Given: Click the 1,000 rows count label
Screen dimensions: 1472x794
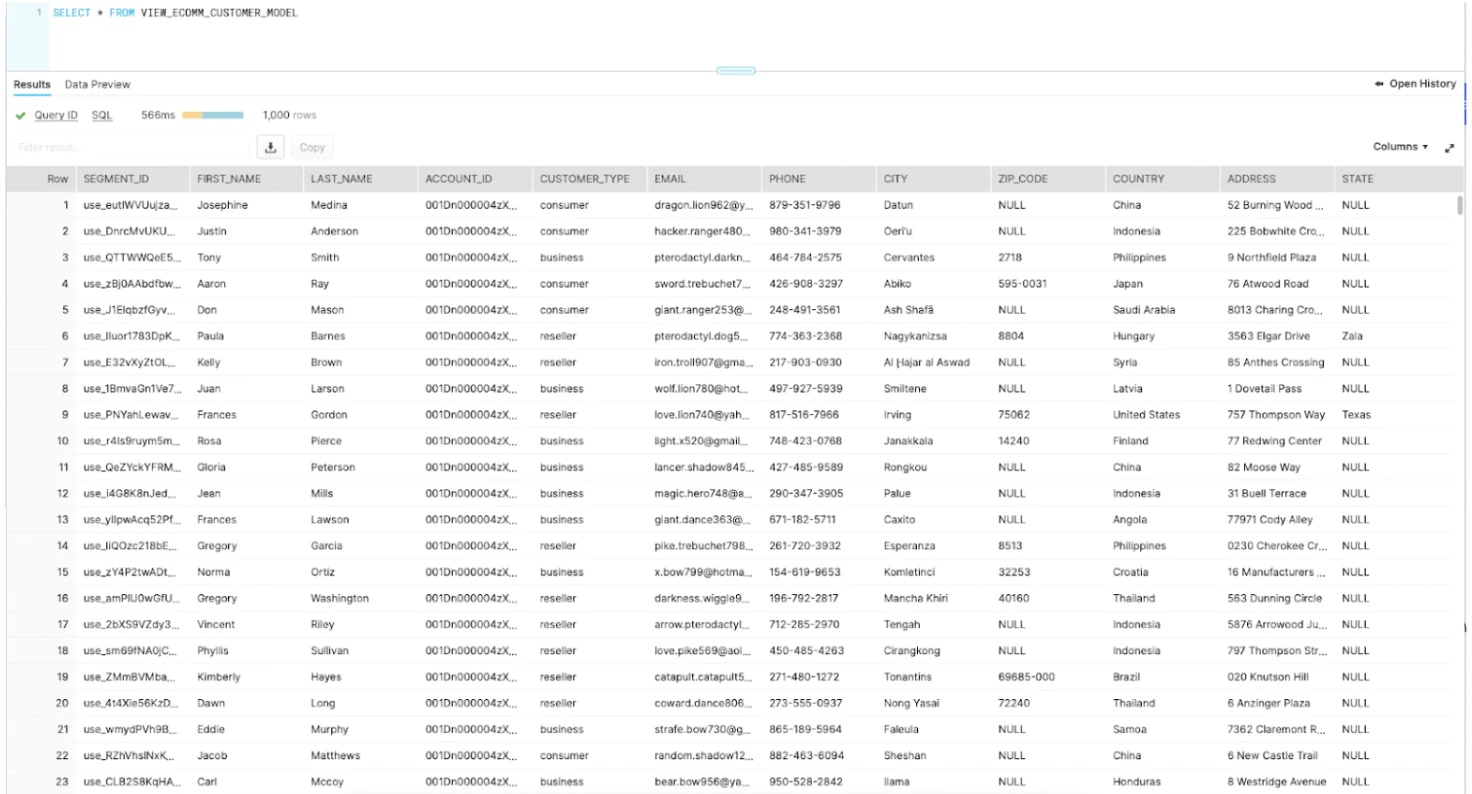Looking at the screenshot, I should (286, 115).
